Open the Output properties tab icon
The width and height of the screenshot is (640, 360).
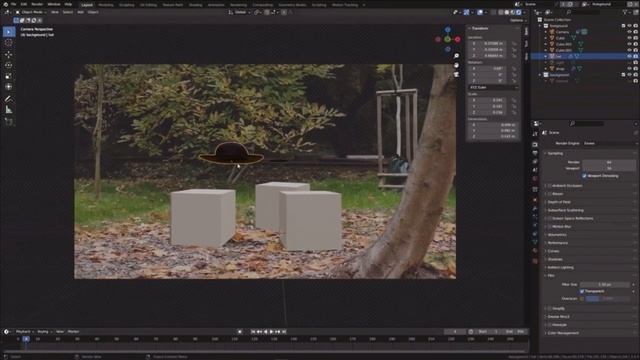tap(535, 153)
